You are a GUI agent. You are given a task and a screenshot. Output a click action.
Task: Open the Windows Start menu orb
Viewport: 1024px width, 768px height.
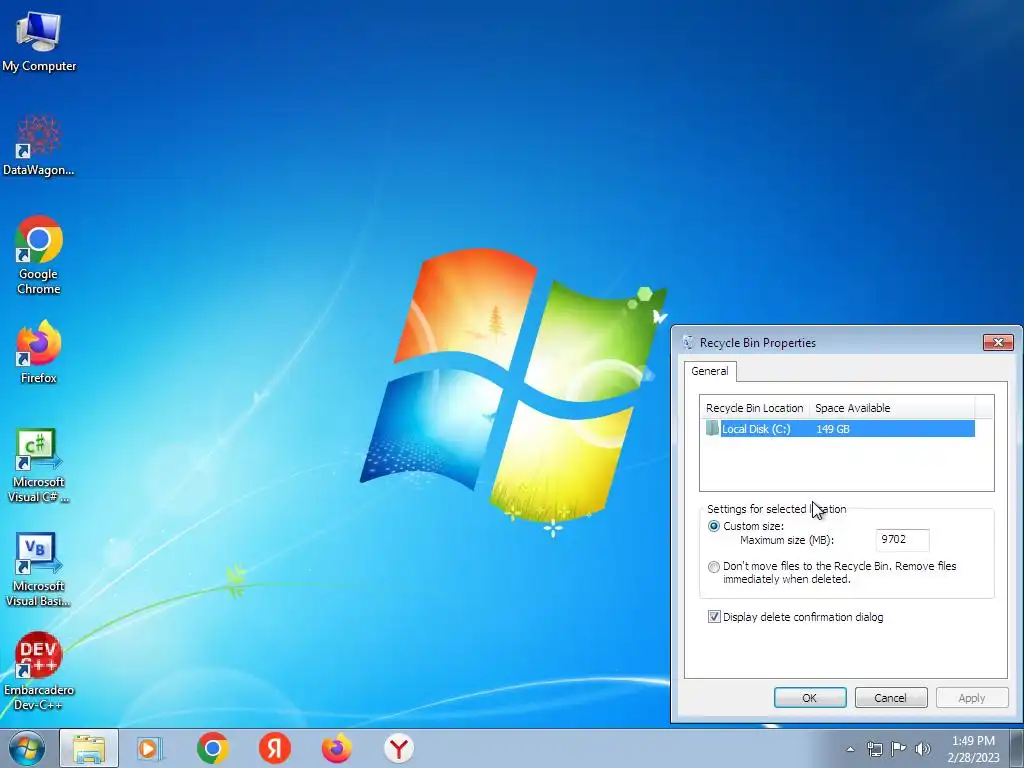pos(27,748)
